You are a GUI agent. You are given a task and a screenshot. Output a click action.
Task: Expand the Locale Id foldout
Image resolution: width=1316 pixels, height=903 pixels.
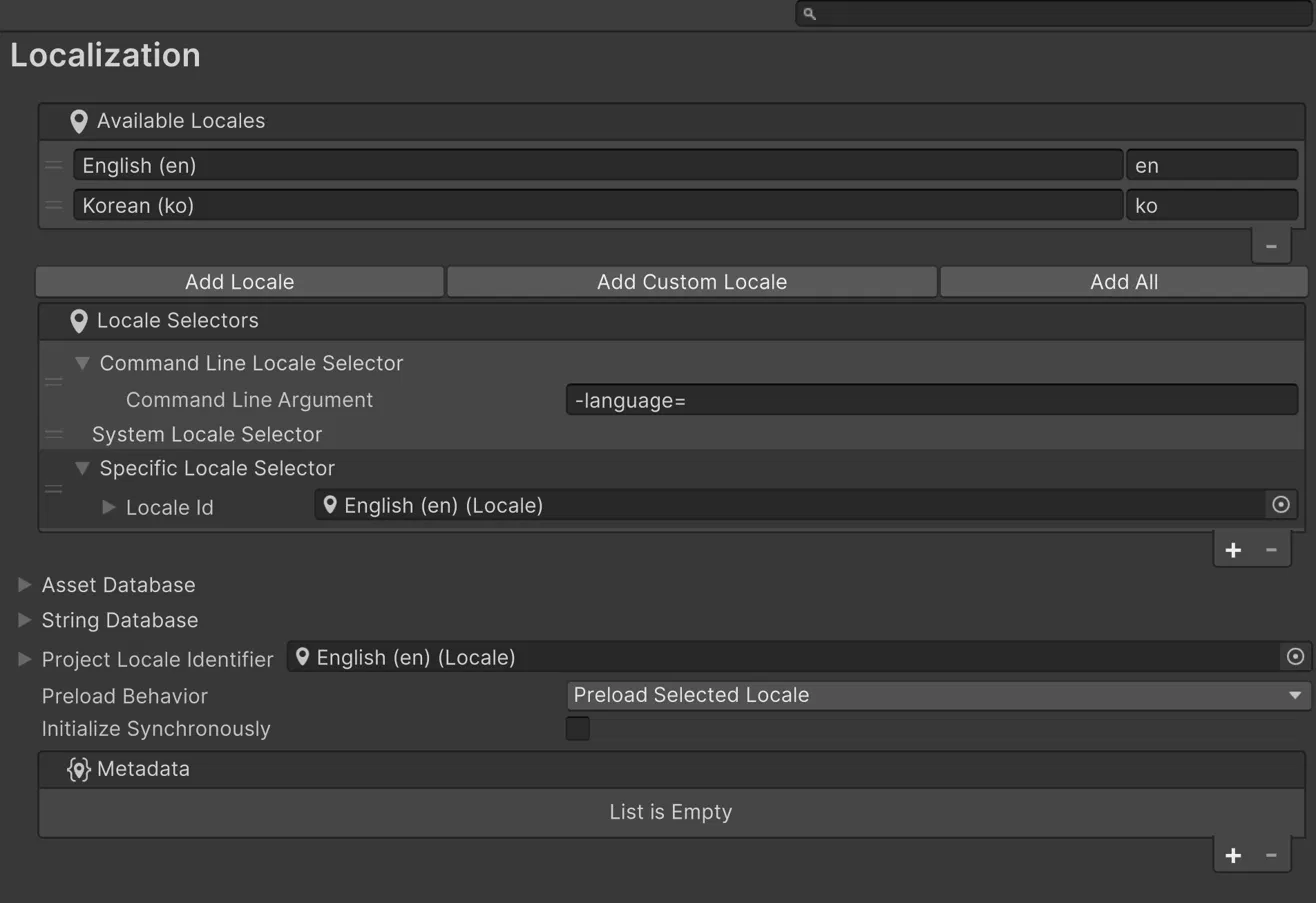click(109, 507)
